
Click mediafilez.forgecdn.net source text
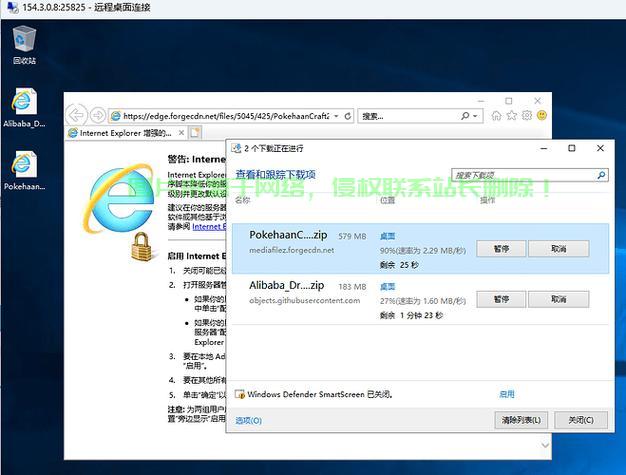pyautogui.click(x=291, y=250)
